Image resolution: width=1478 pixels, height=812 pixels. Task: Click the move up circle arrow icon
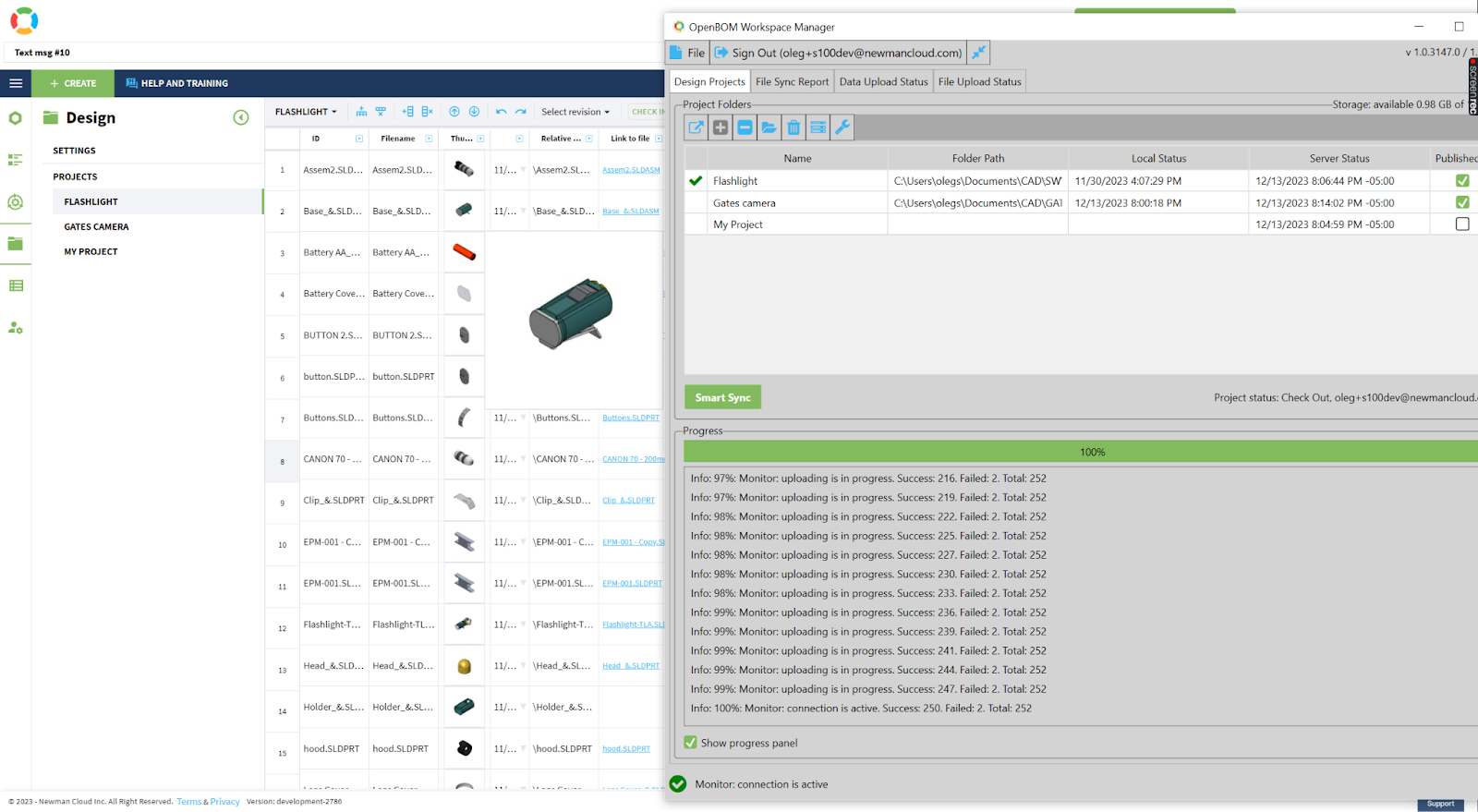pyautogui.click(x=454, y=112)
